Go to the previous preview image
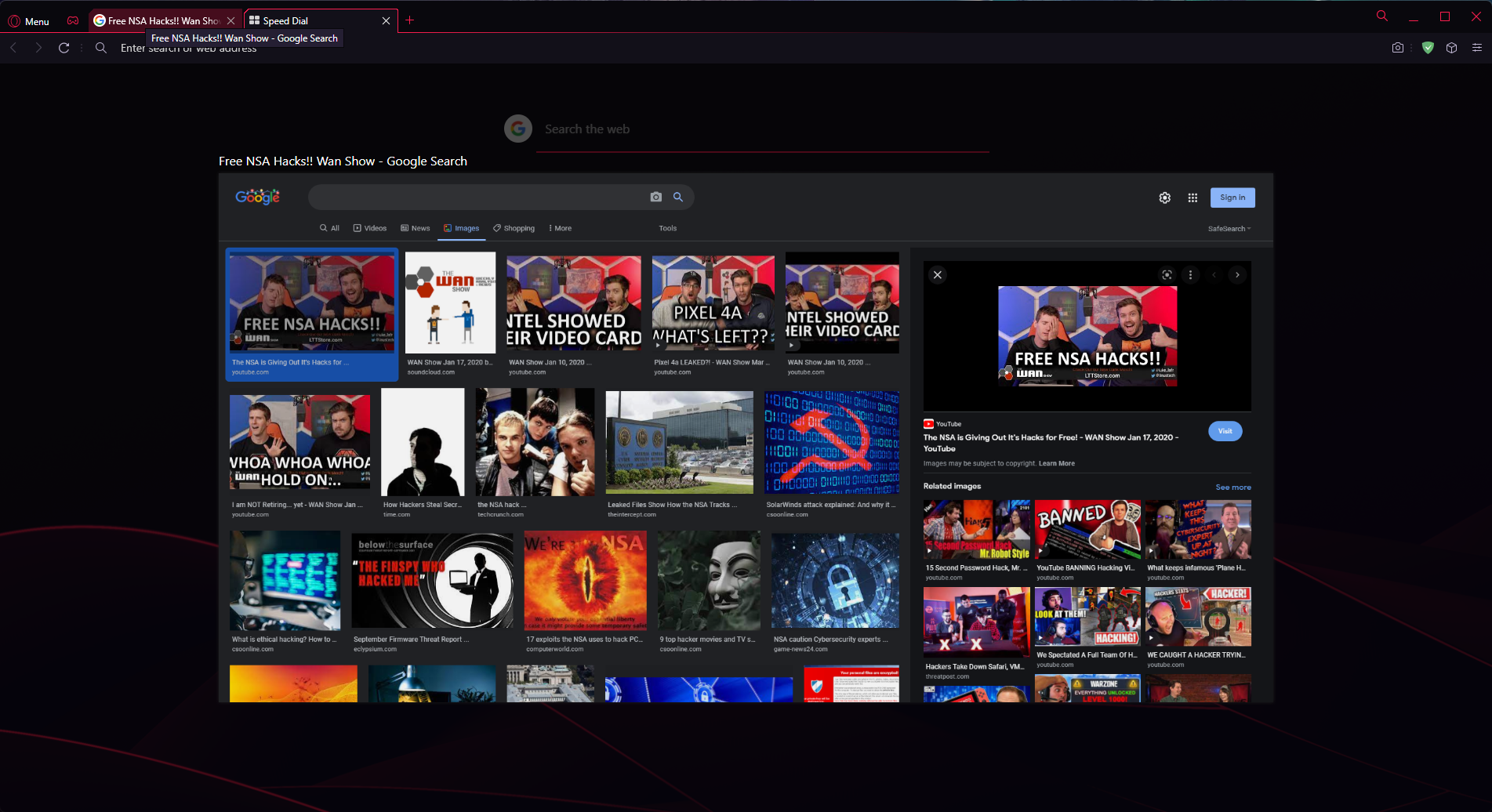Viewport: 1492px width, 812px height. coord(1214,274)
